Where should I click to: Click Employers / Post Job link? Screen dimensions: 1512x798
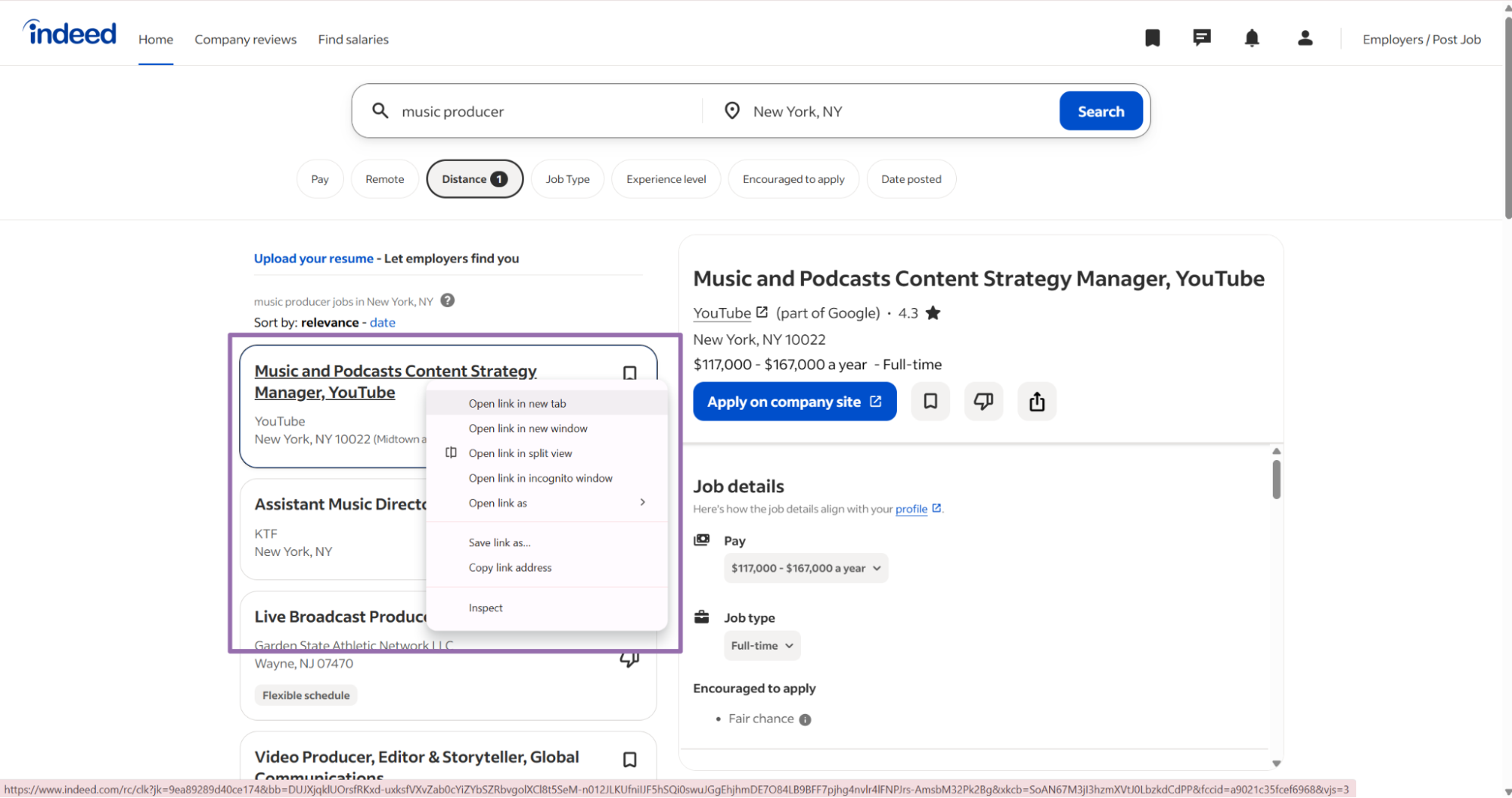click(x=1421, y=39)
